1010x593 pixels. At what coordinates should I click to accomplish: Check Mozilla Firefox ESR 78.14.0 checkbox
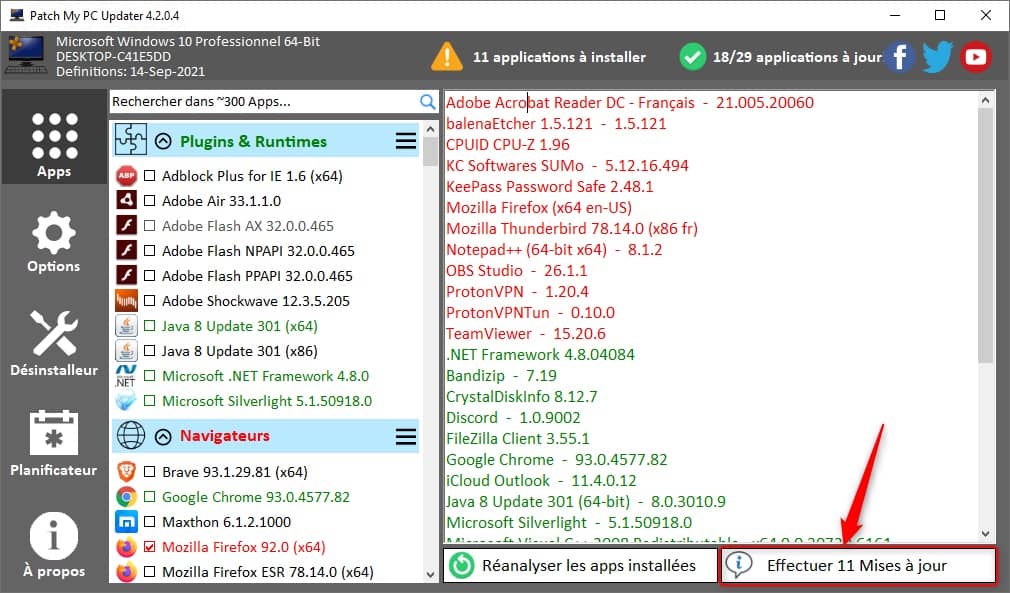tap(149, 572)
